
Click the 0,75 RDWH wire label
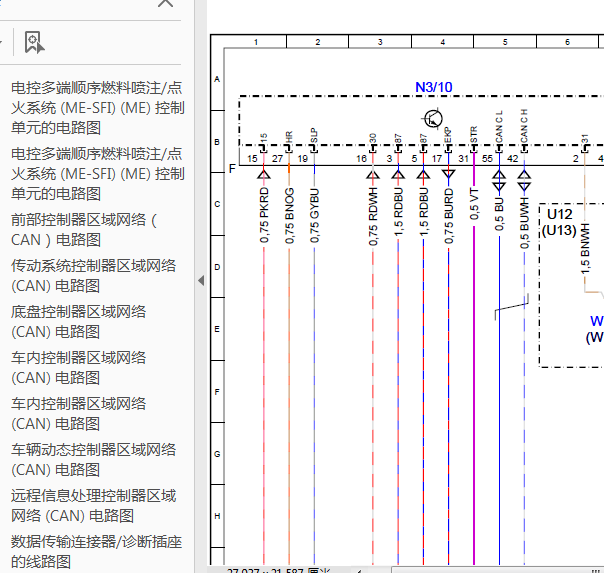pyautogui.click(x=373, y=216)
